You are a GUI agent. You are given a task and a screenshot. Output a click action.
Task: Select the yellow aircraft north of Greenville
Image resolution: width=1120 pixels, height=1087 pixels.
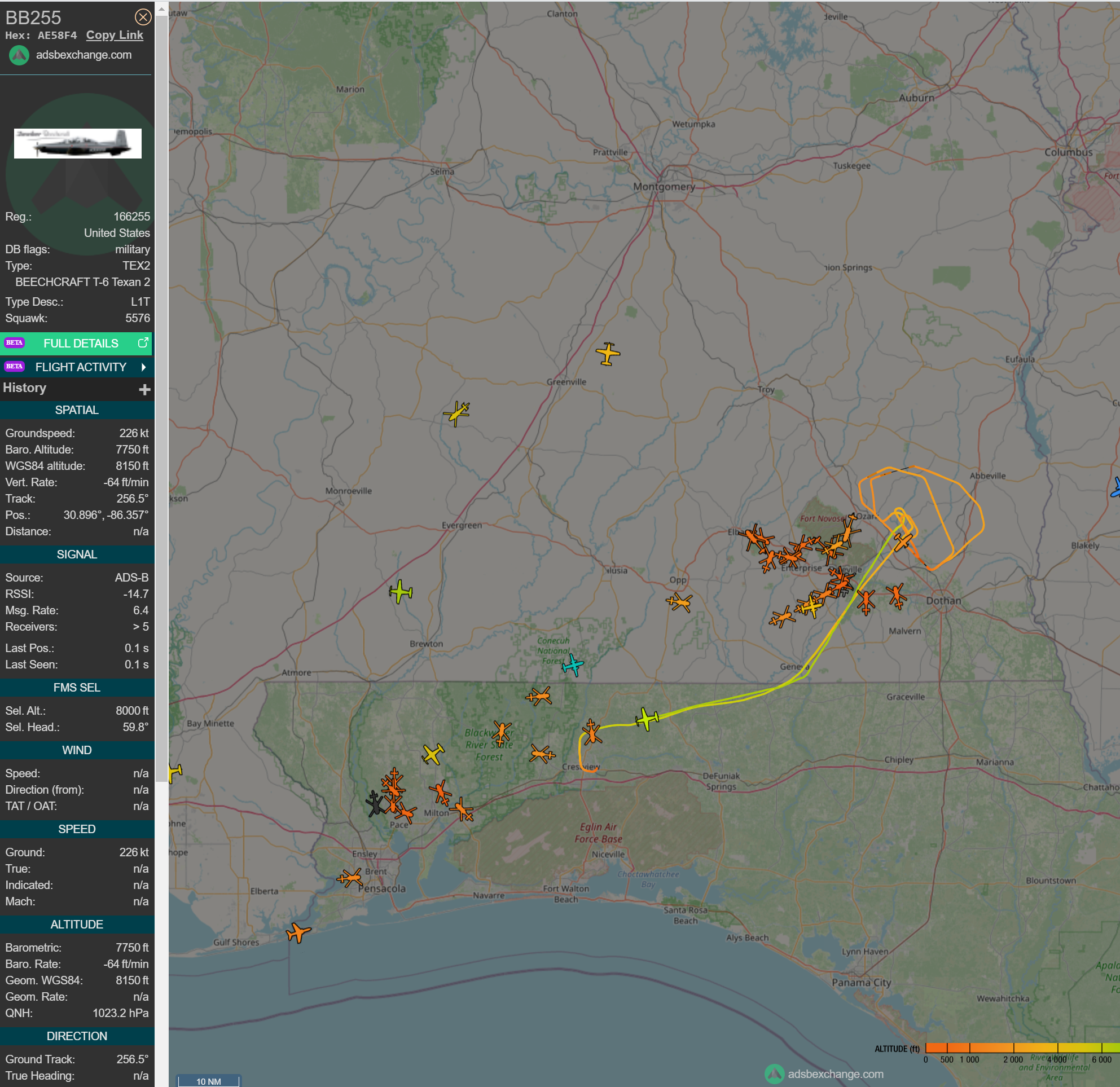(x=608, y=354)
